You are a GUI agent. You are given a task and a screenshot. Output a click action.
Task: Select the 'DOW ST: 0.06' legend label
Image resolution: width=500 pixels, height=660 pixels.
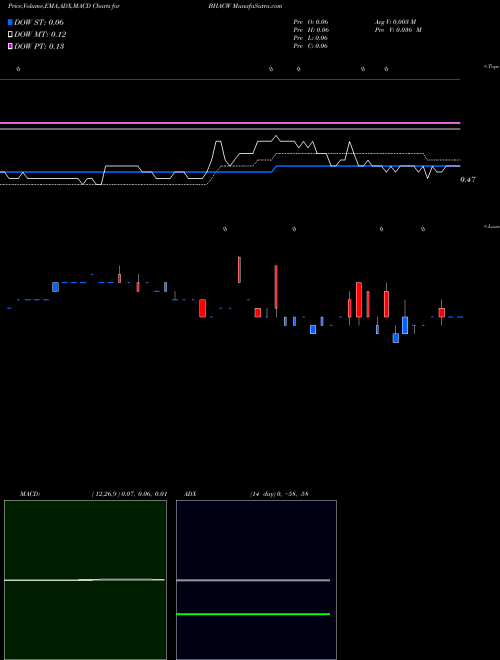pyautogui.click(x=39, y=22)
